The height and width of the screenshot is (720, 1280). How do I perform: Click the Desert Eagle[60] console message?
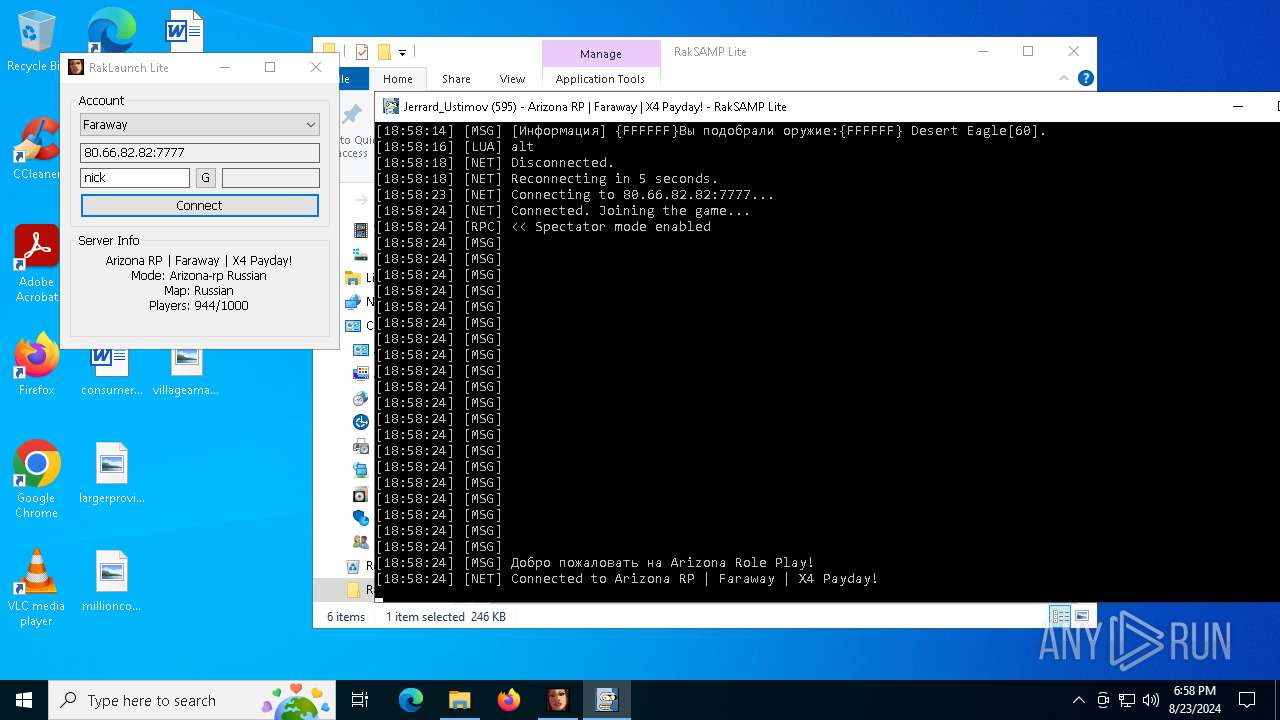click(x=711, y=131)
